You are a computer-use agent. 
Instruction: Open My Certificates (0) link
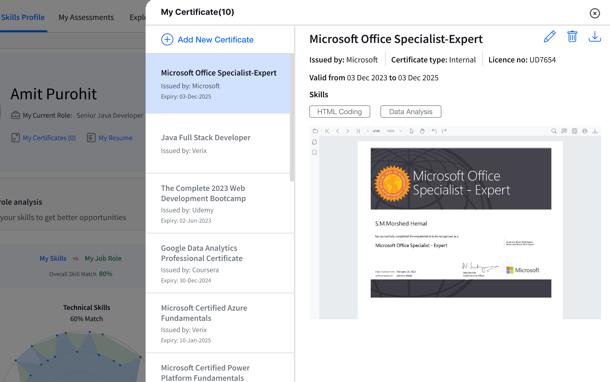[49, 138]
